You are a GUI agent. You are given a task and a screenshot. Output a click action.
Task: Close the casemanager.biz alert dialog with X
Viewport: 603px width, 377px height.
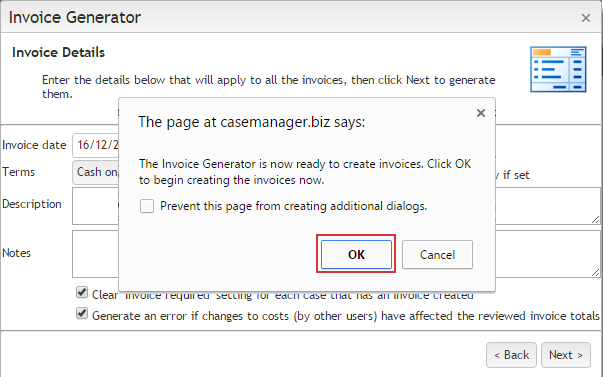[x=481, y=113]
